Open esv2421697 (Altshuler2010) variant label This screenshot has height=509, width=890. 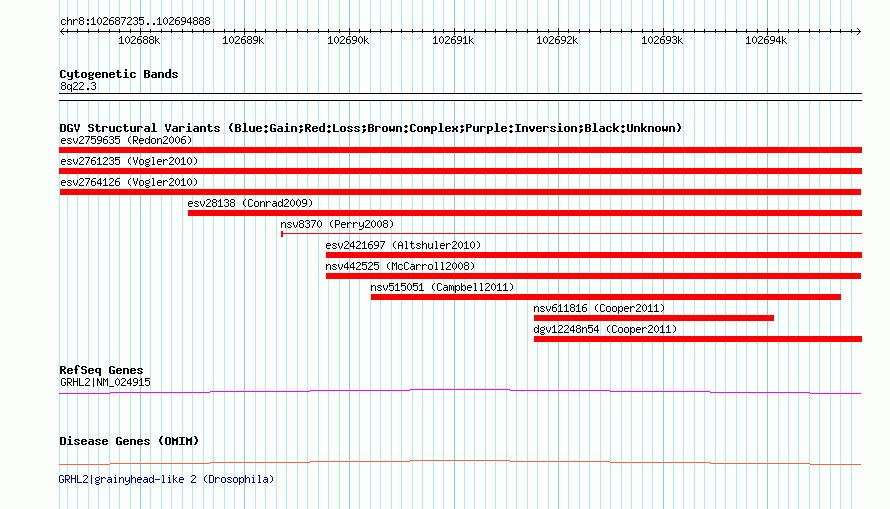[403, 245]
